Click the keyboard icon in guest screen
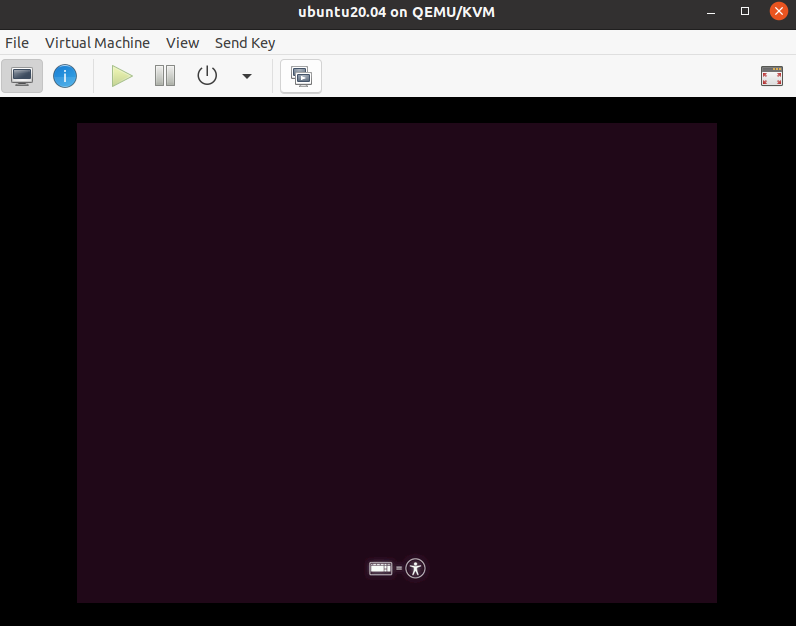Viewport: 796px width, 626px height. [380, 568]
